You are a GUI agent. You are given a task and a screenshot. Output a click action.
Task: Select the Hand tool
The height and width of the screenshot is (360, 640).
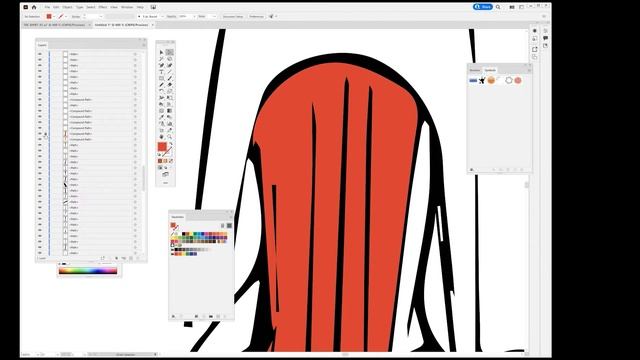162,136
